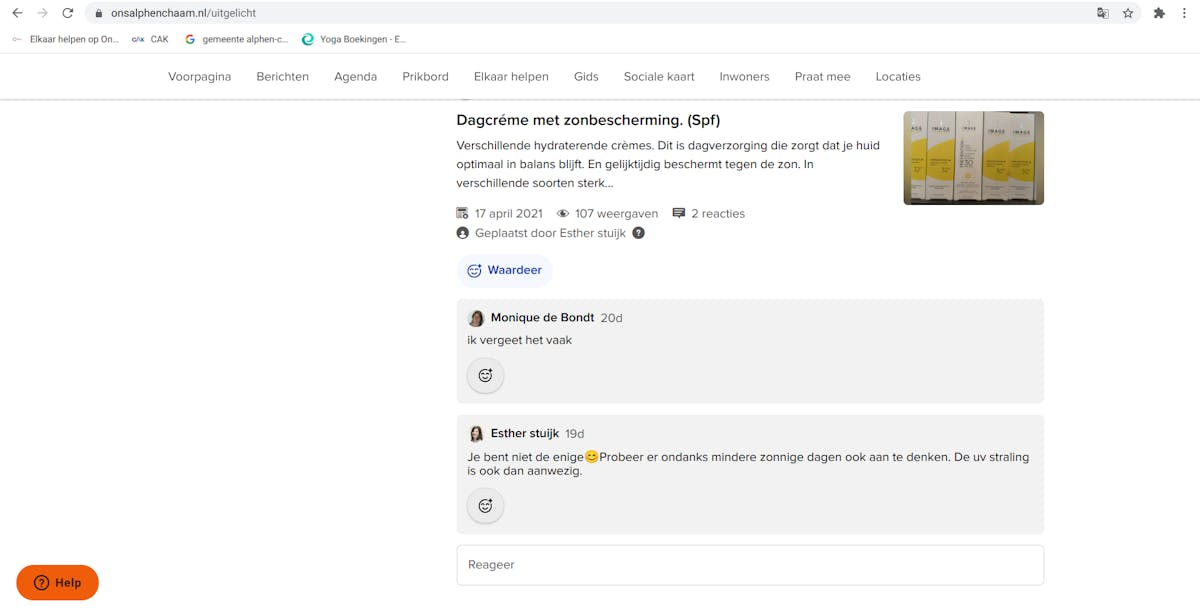Click emoji reaction under Esther's comment
The width and height of the screenshot is (1200, 608).
485,506
